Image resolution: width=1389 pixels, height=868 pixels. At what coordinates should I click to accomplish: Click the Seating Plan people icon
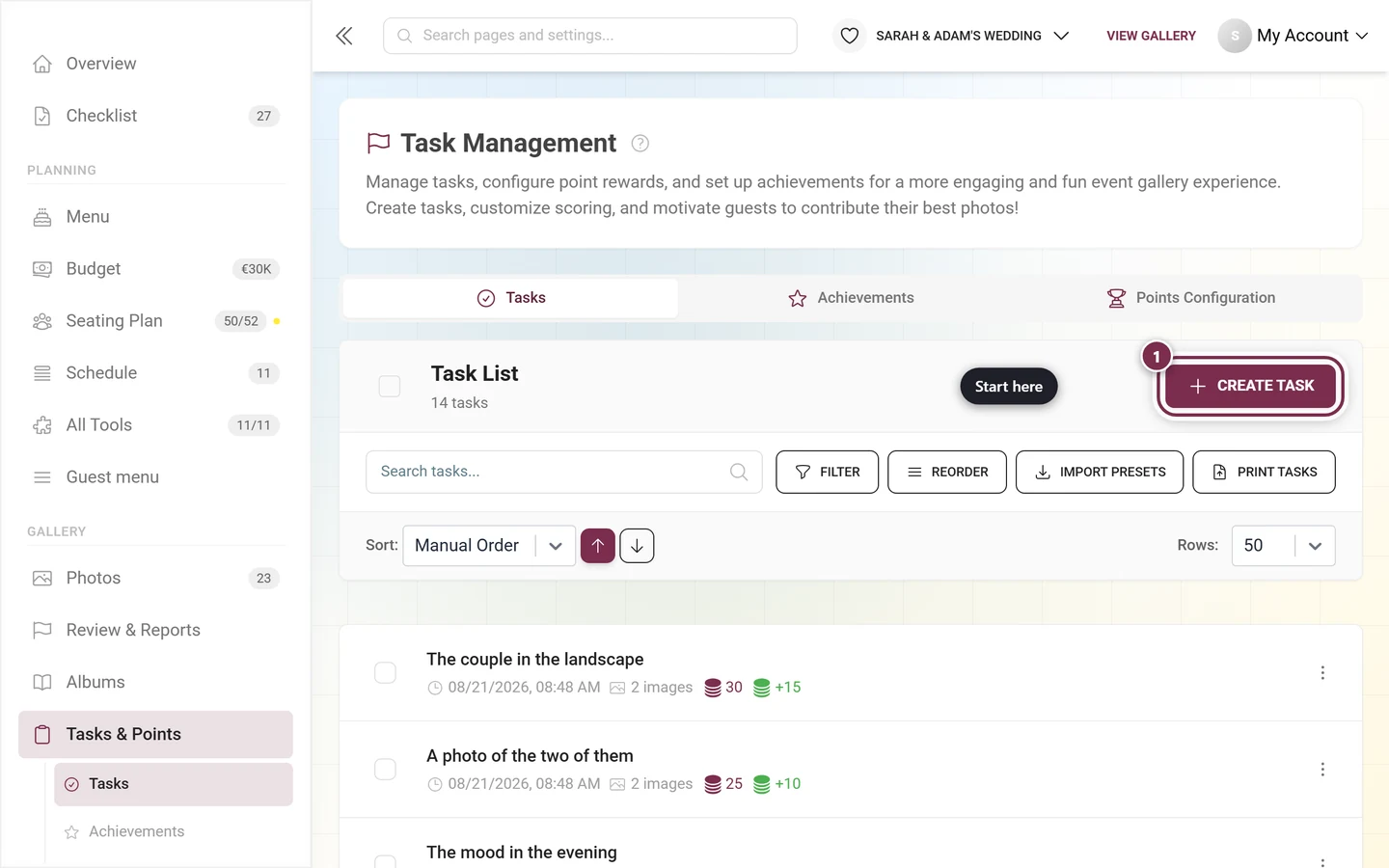point(42,321)
